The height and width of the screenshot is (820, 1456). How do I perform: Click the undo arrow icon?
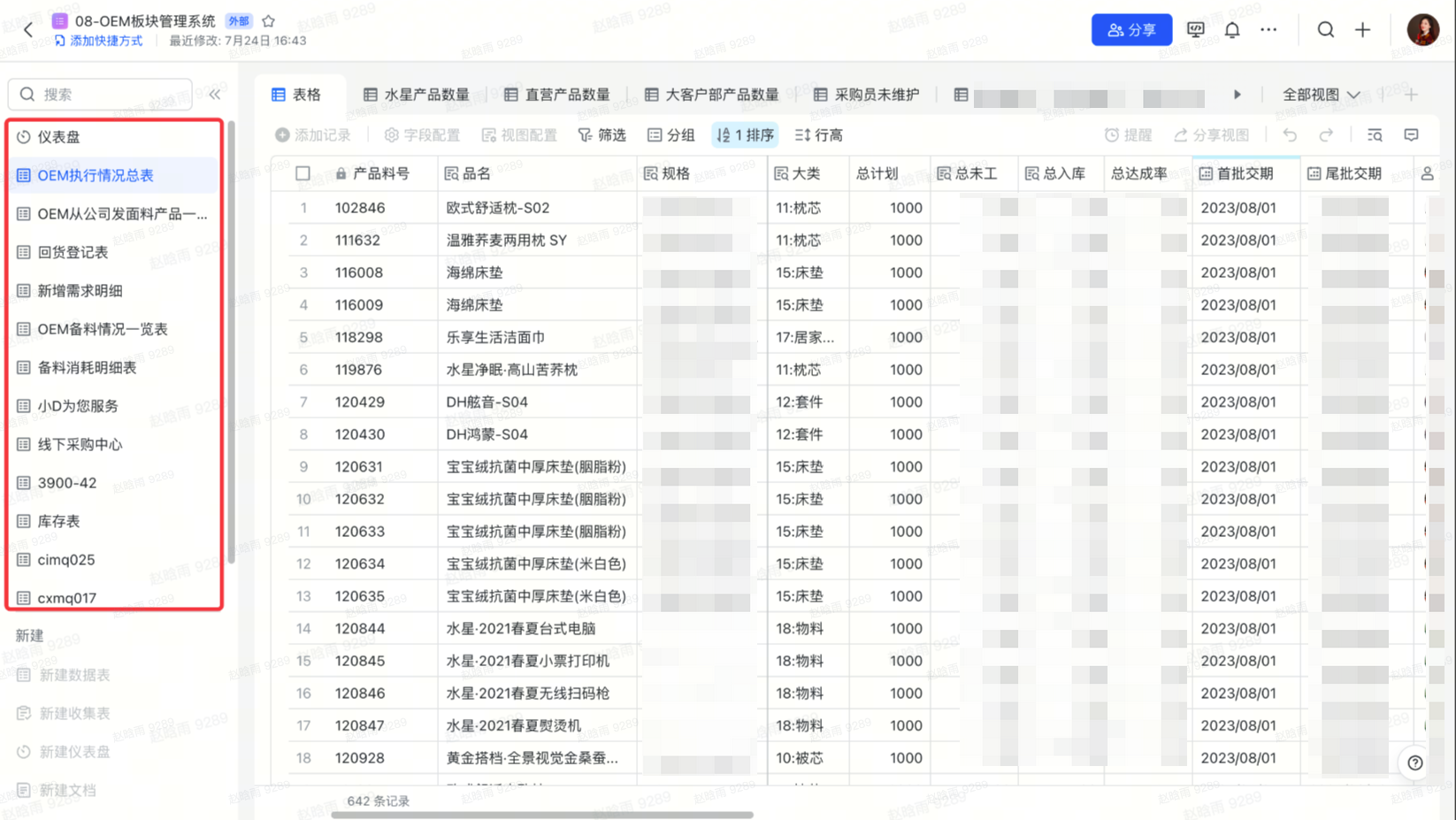(x=1290, y=135)
